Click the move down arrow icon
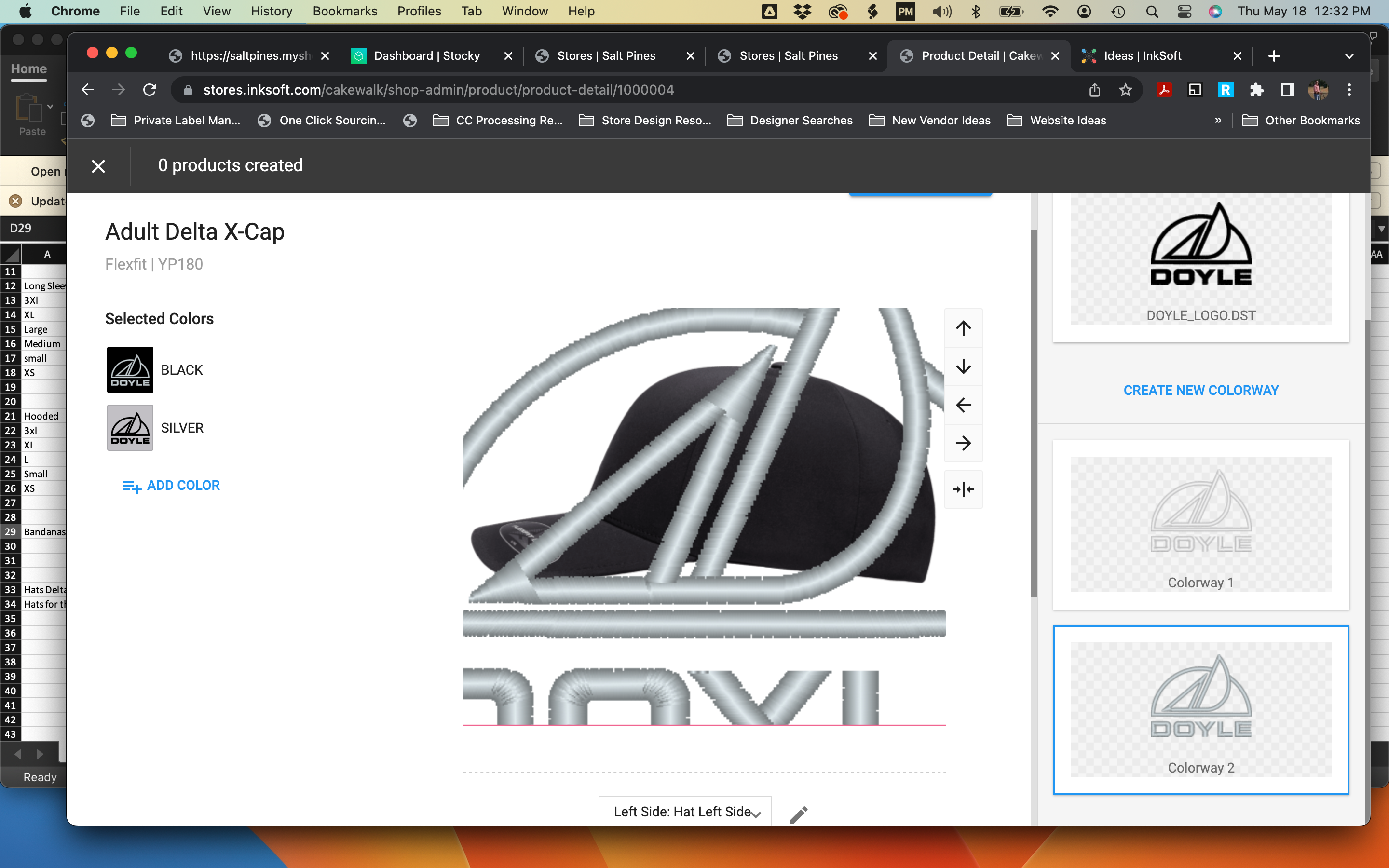Viewport: 1389px width, 868px height. pos(963,365)
